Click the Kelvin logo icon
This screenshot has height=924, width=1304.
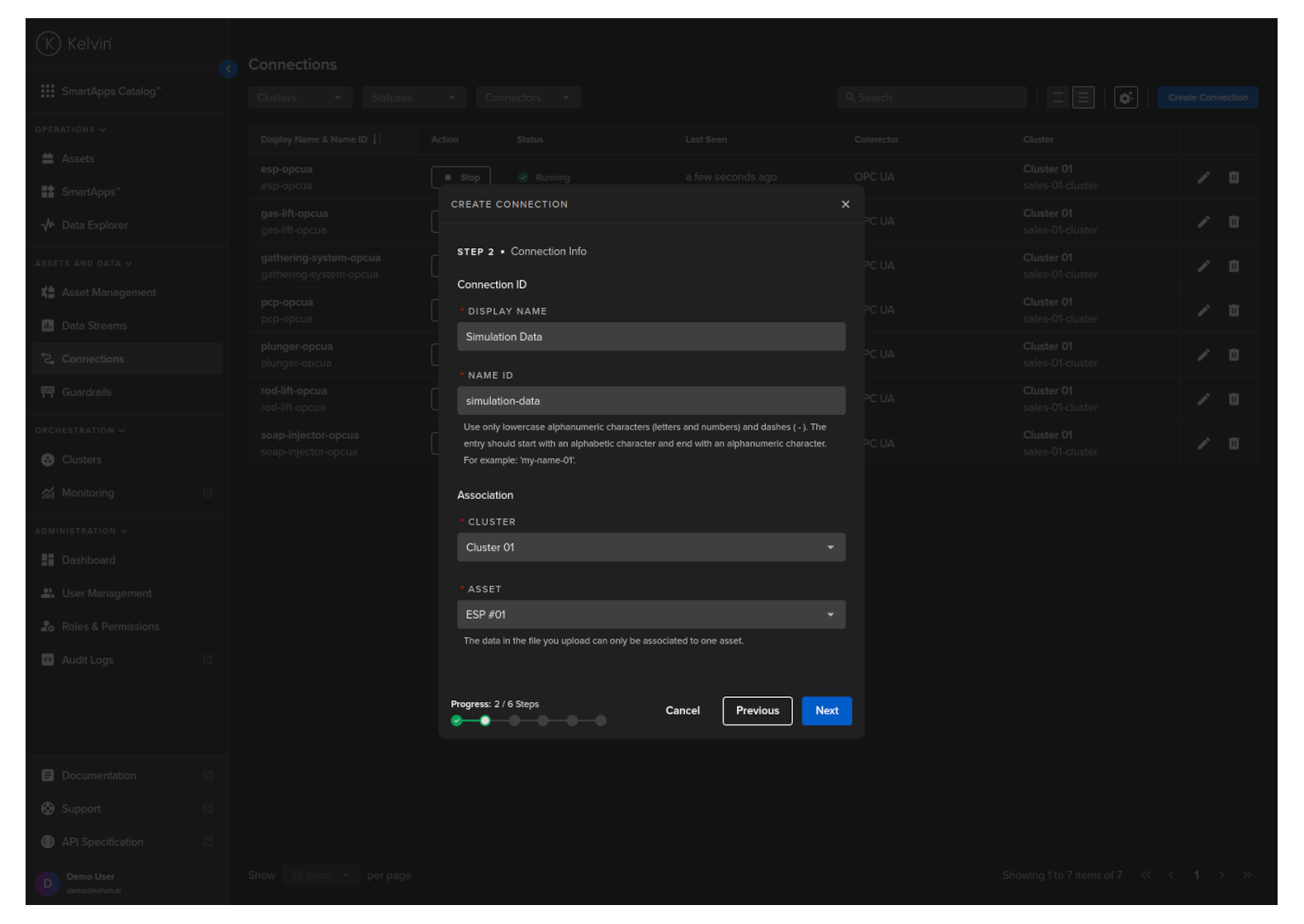[x=49, y=44]
